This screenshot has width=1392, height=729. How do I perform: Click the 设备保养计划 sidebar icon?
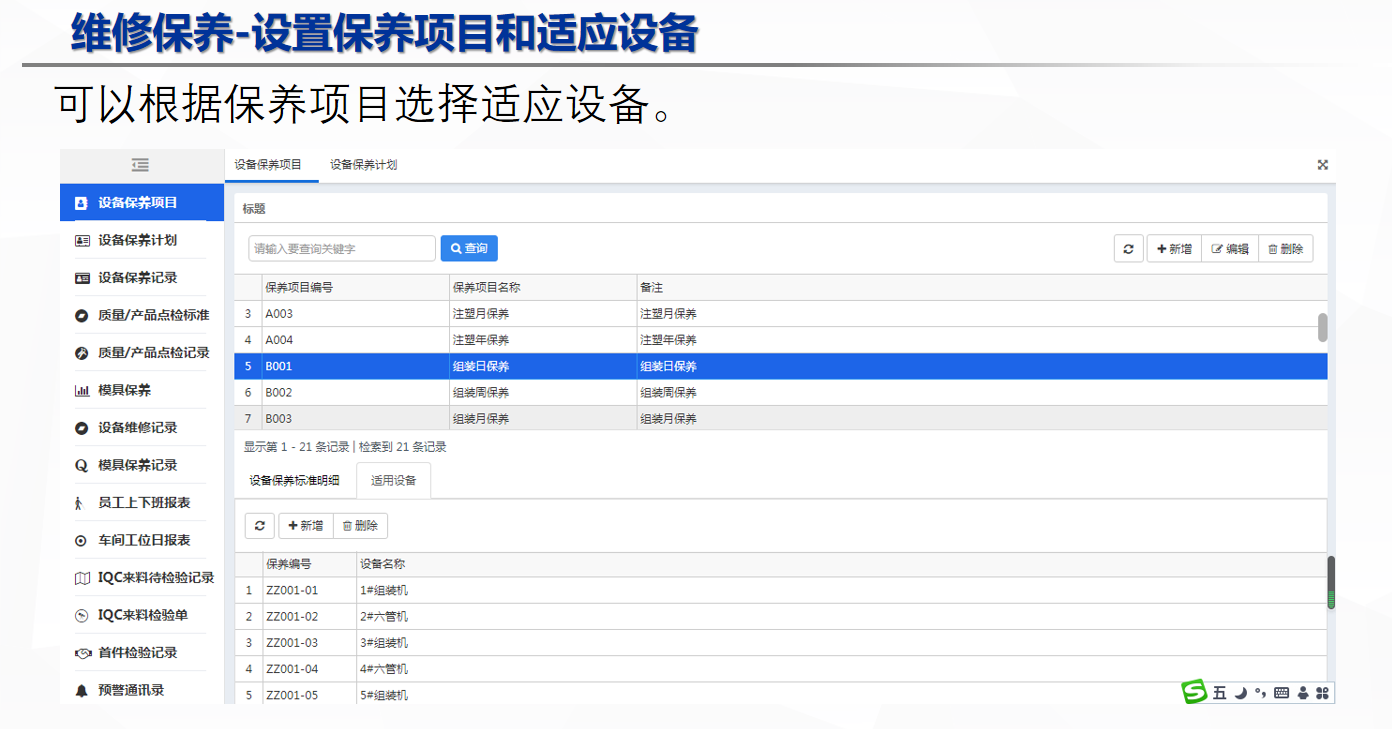click(82, 240)
